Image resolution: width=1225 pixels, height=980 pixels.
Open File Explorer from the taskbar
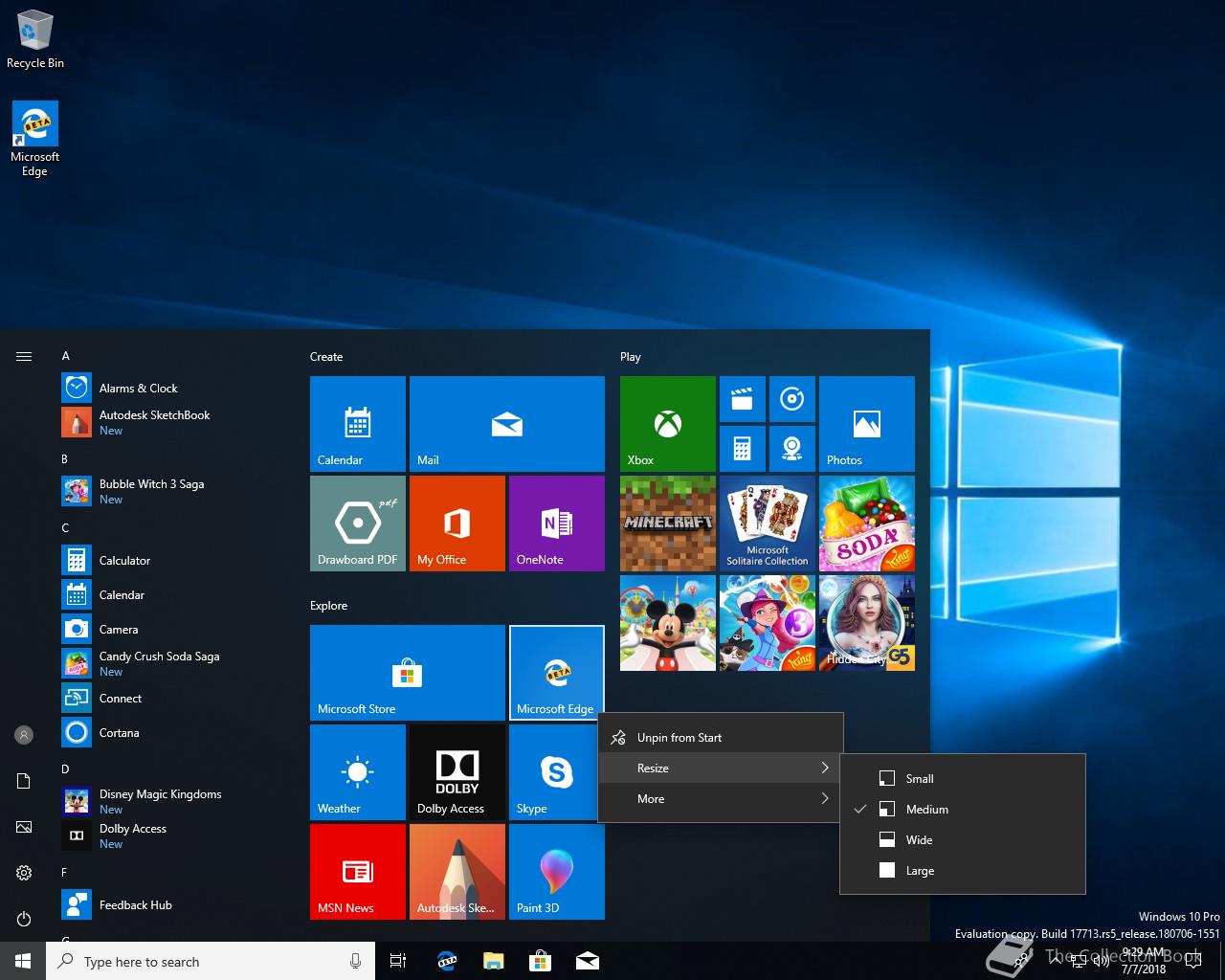[x=493, y=961]
